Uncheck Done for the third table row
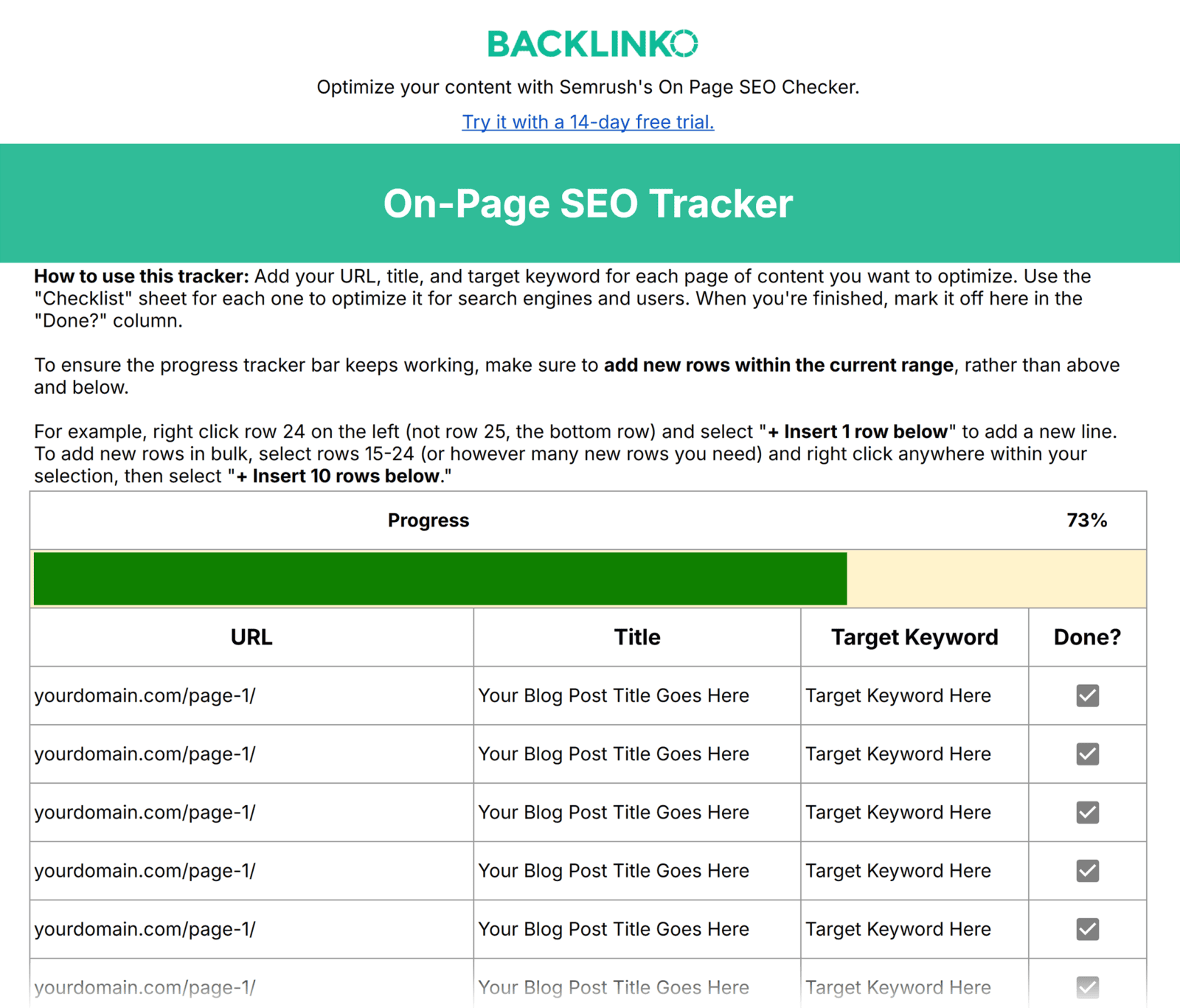 click(1087, 812)
